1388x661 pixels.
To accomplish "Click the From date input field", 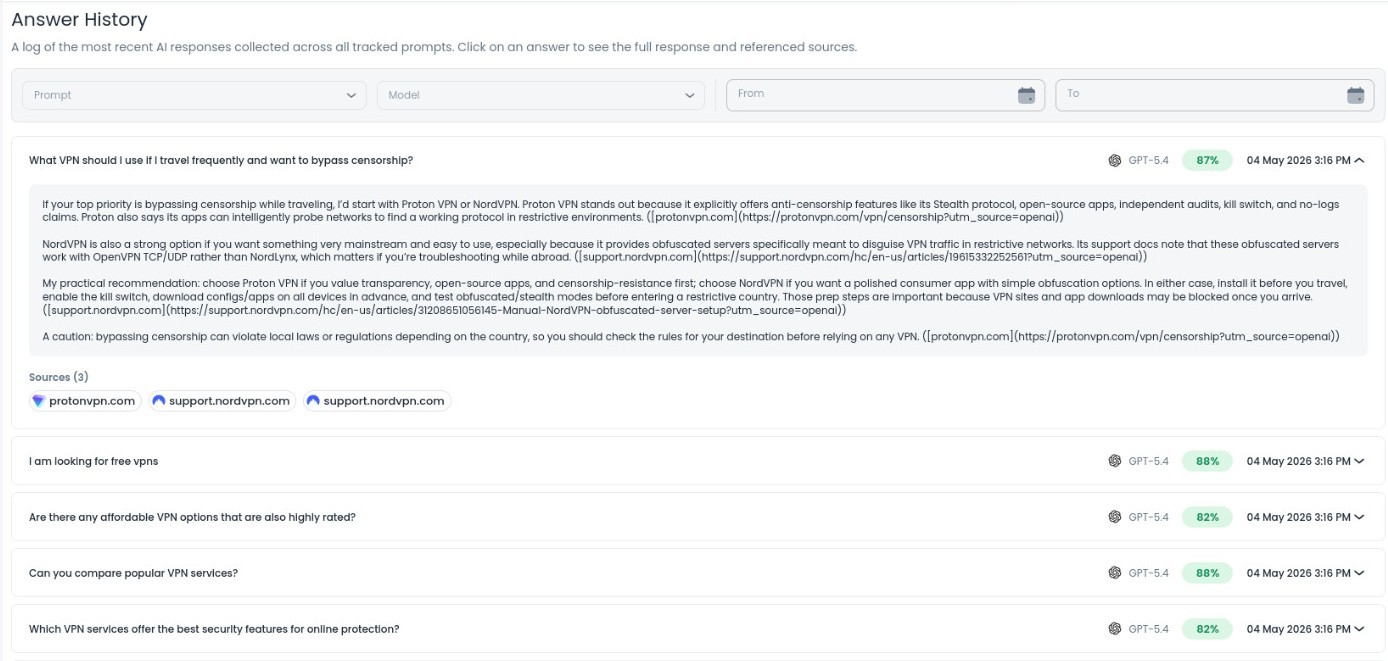I will click(x=885, y=95).
